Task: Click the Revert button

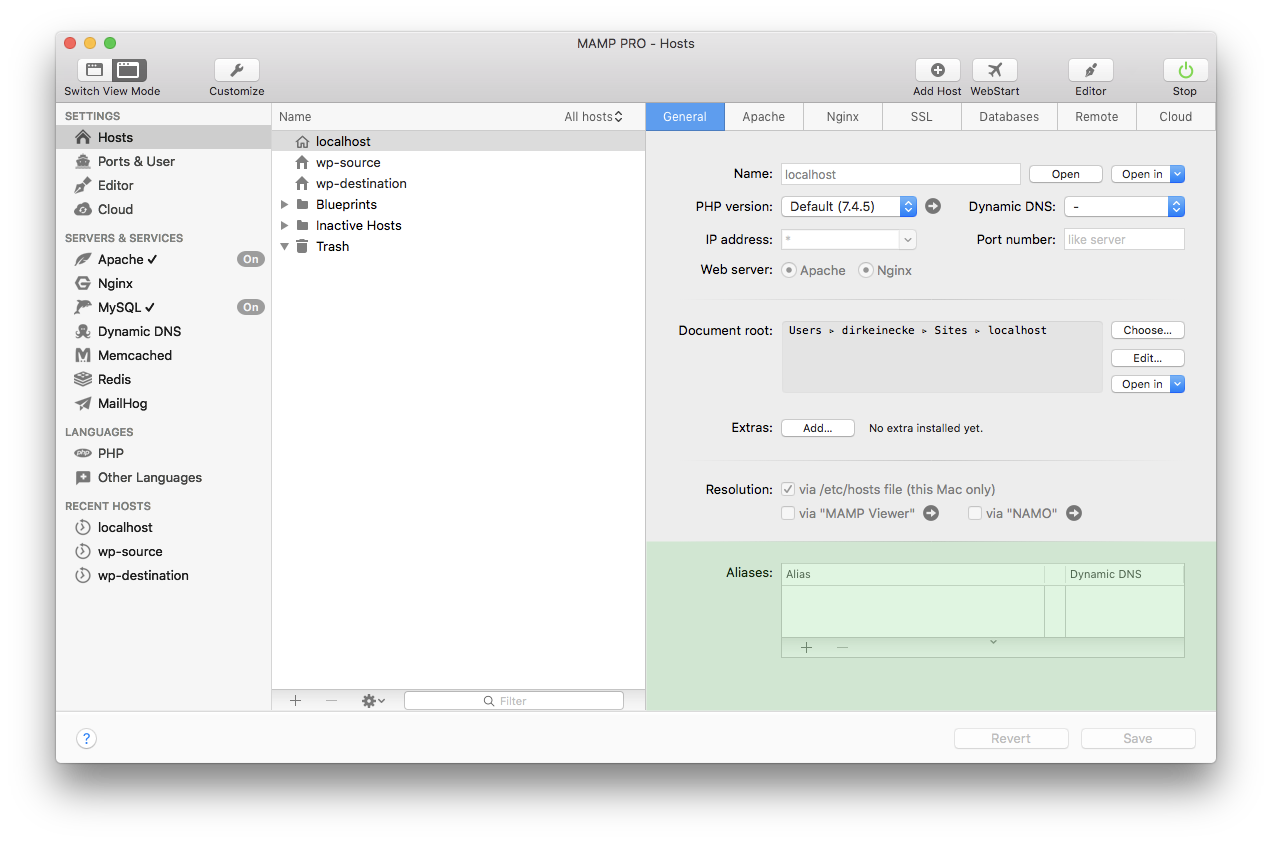Action: click(x=1011, y=739)
